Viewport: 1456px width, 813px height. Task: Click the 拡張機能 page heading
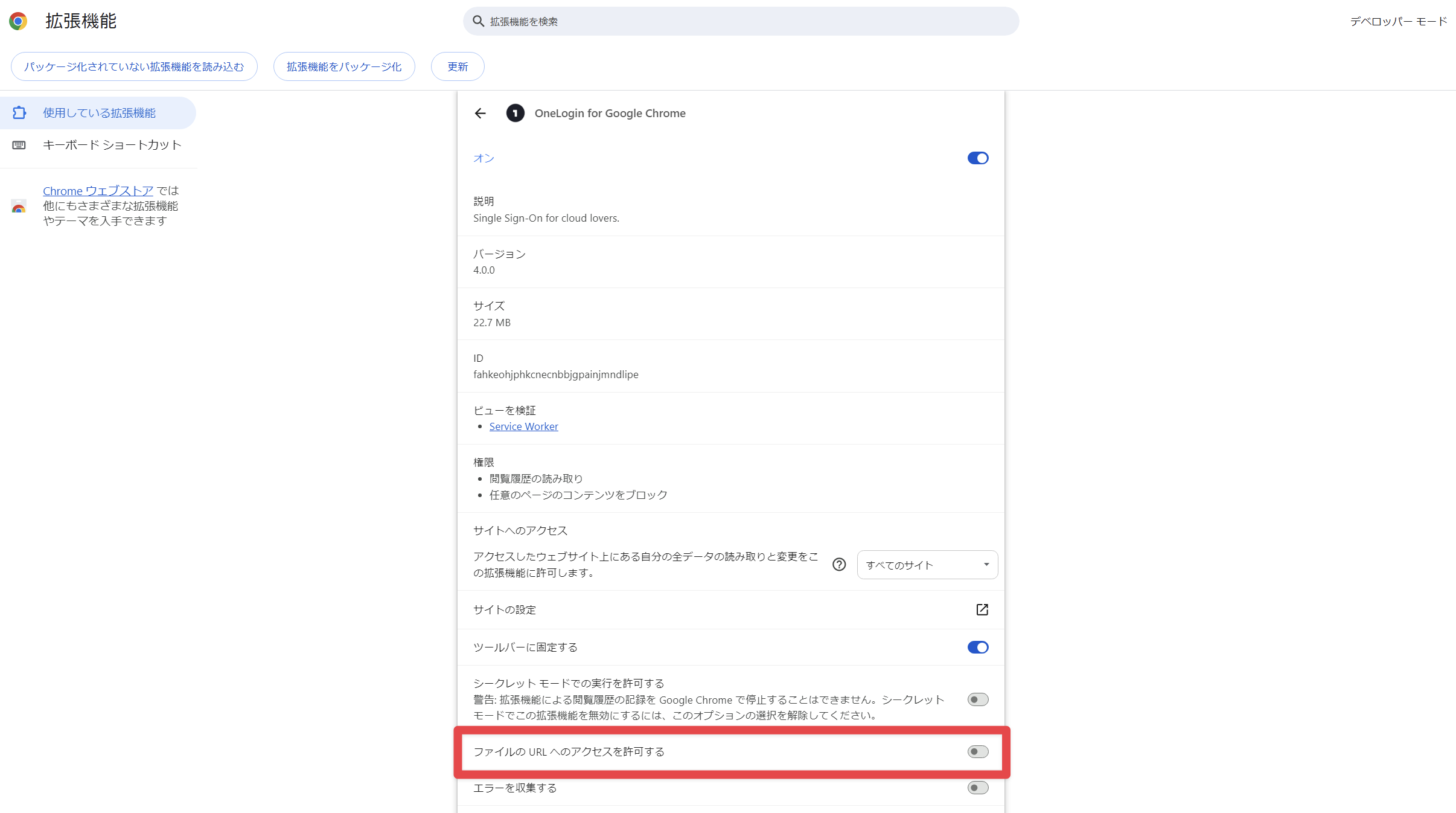[81, 21]
